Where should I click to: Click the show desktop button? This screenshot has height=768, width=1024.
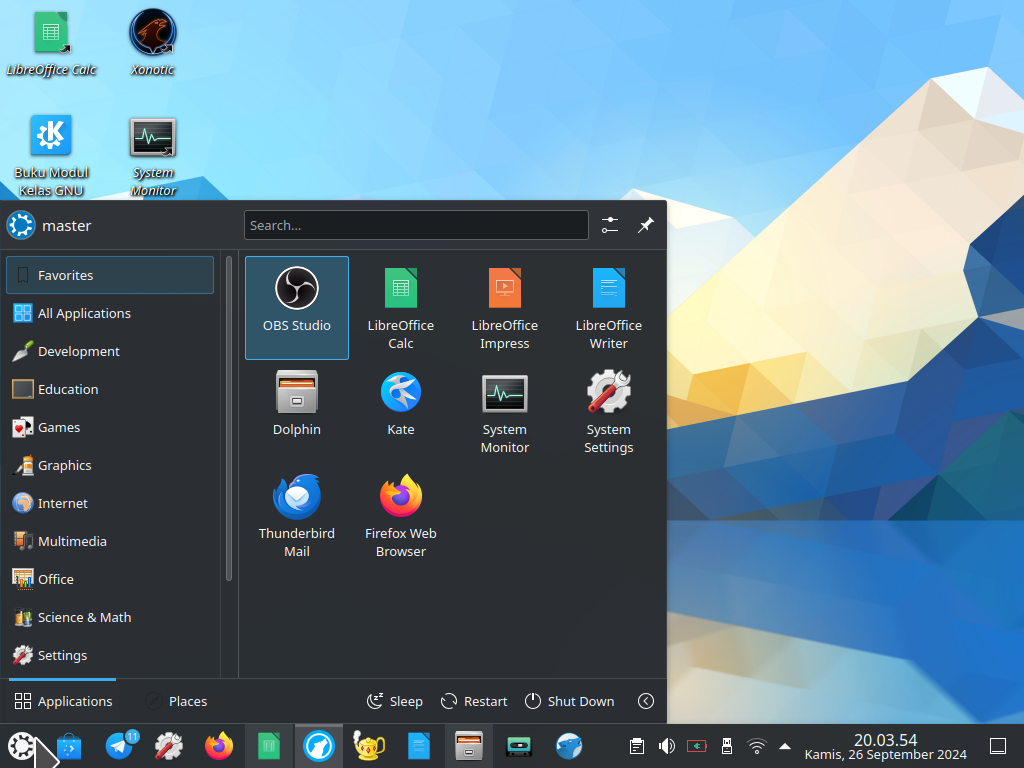pos(998,746)
